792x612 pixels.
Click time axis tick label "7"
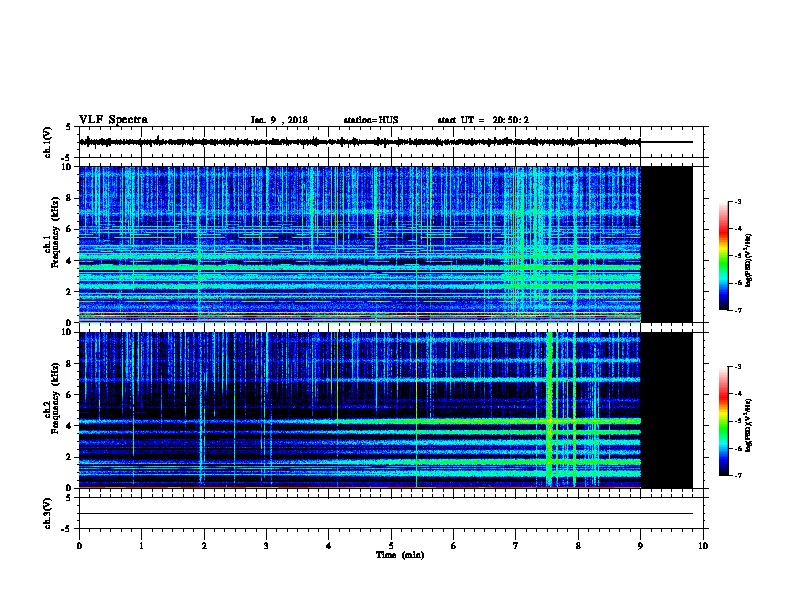point(516,545)
